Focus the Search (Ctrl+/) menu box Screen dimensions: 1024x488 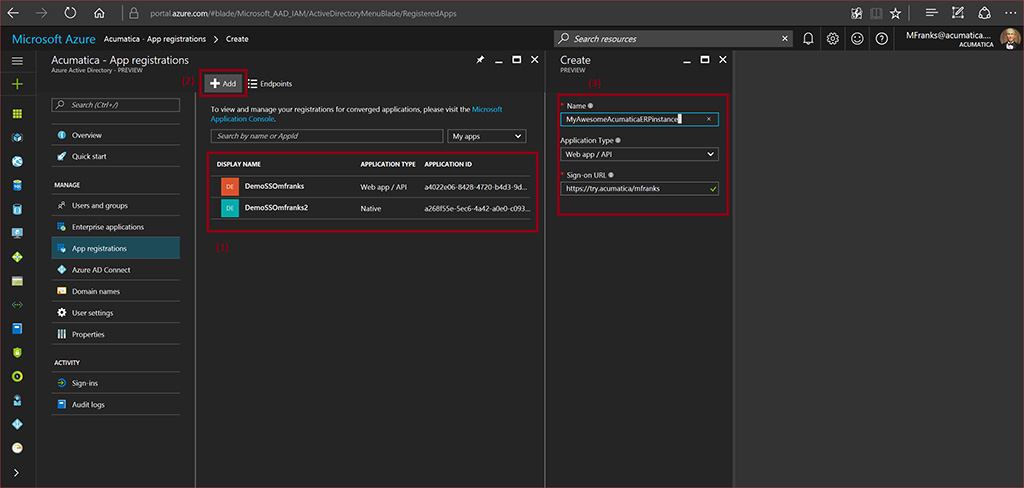[116, 105]
